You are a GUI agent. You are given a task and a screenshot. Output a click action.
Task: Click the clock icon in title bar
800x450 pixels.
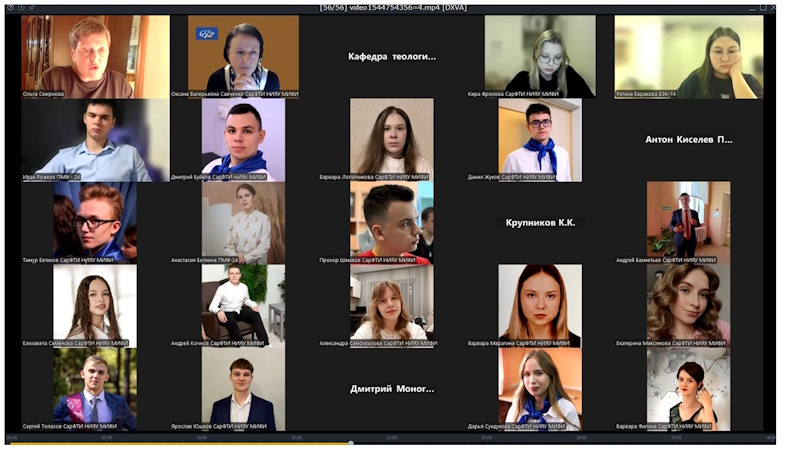pyautogui.click(x=20, y=7)
